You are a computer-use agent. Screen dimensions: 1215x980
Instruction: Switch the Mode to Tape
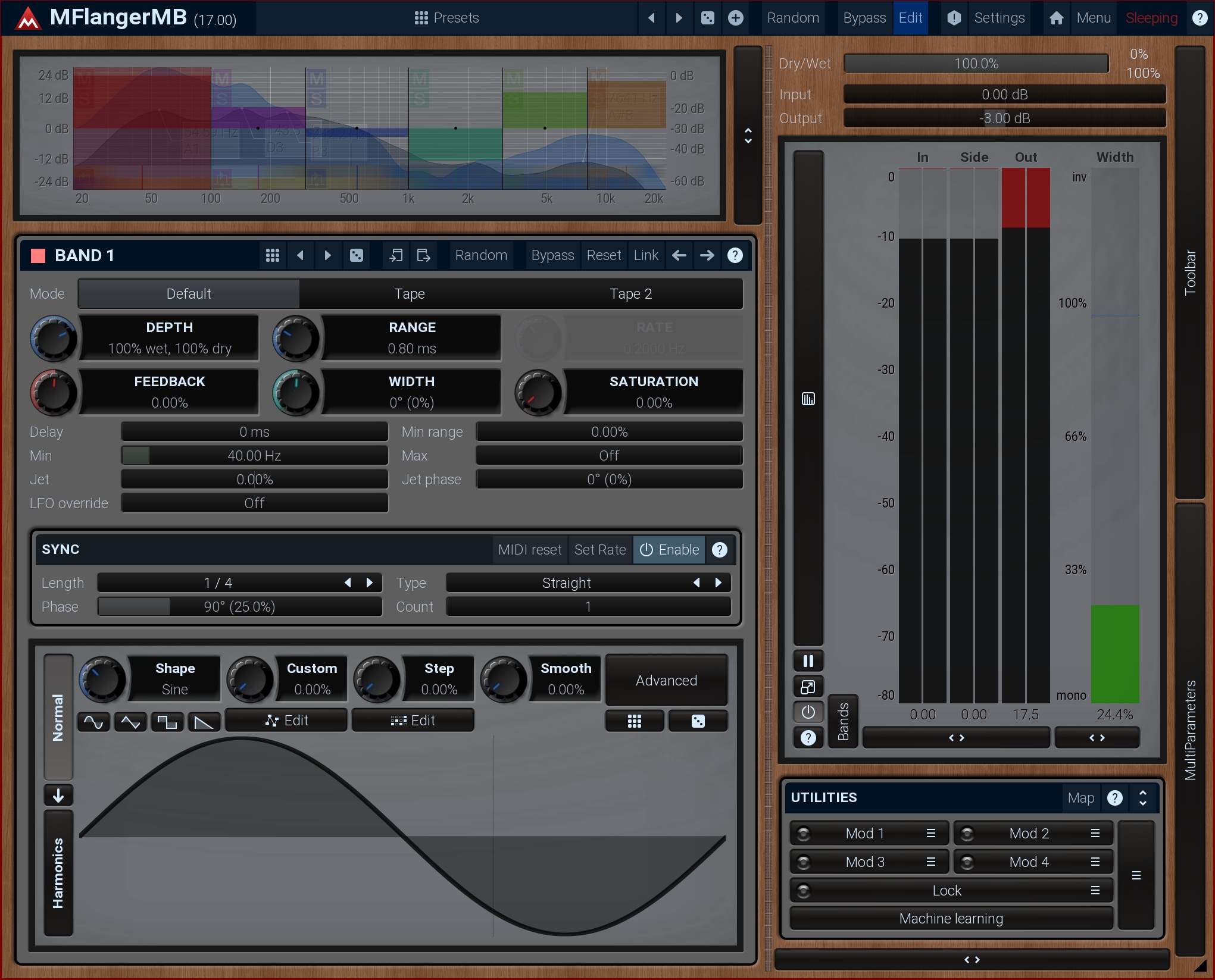pyautogui.click(x=409, y=294)
